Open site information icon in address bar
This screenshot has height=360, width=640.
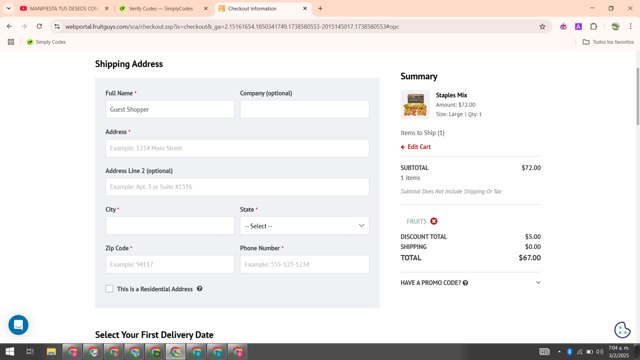point(57,27)
